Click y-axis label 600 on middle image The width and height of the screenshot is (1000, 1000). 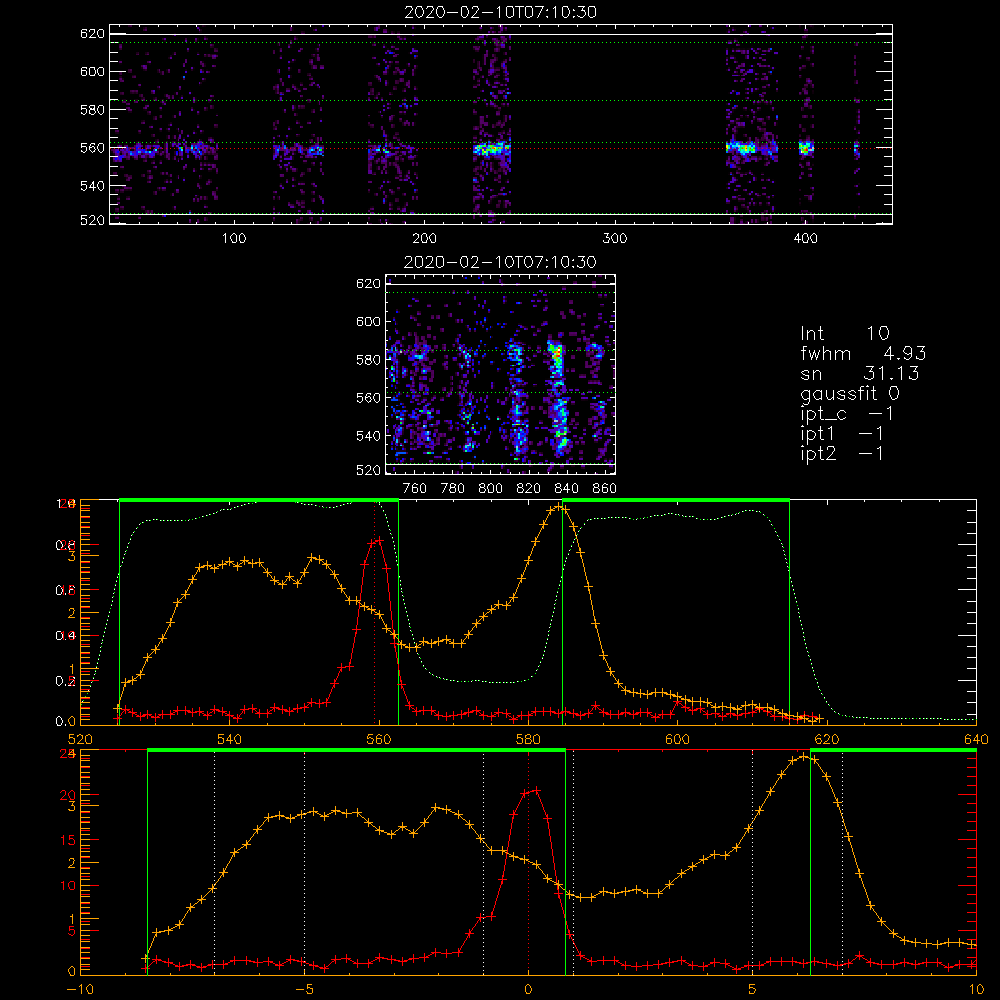pyautogui.click(x=368, y=321)
